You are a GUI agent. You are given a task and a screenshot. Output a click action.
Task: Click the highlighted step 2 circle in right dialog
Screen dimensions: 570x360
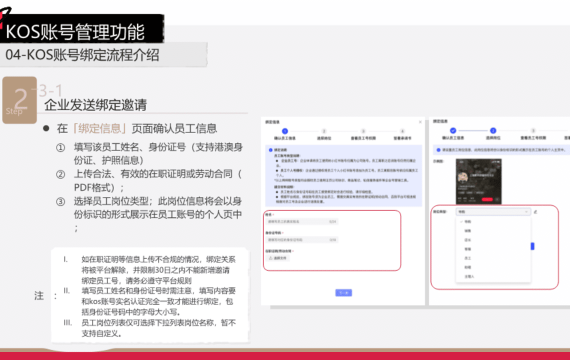point(493,131)
